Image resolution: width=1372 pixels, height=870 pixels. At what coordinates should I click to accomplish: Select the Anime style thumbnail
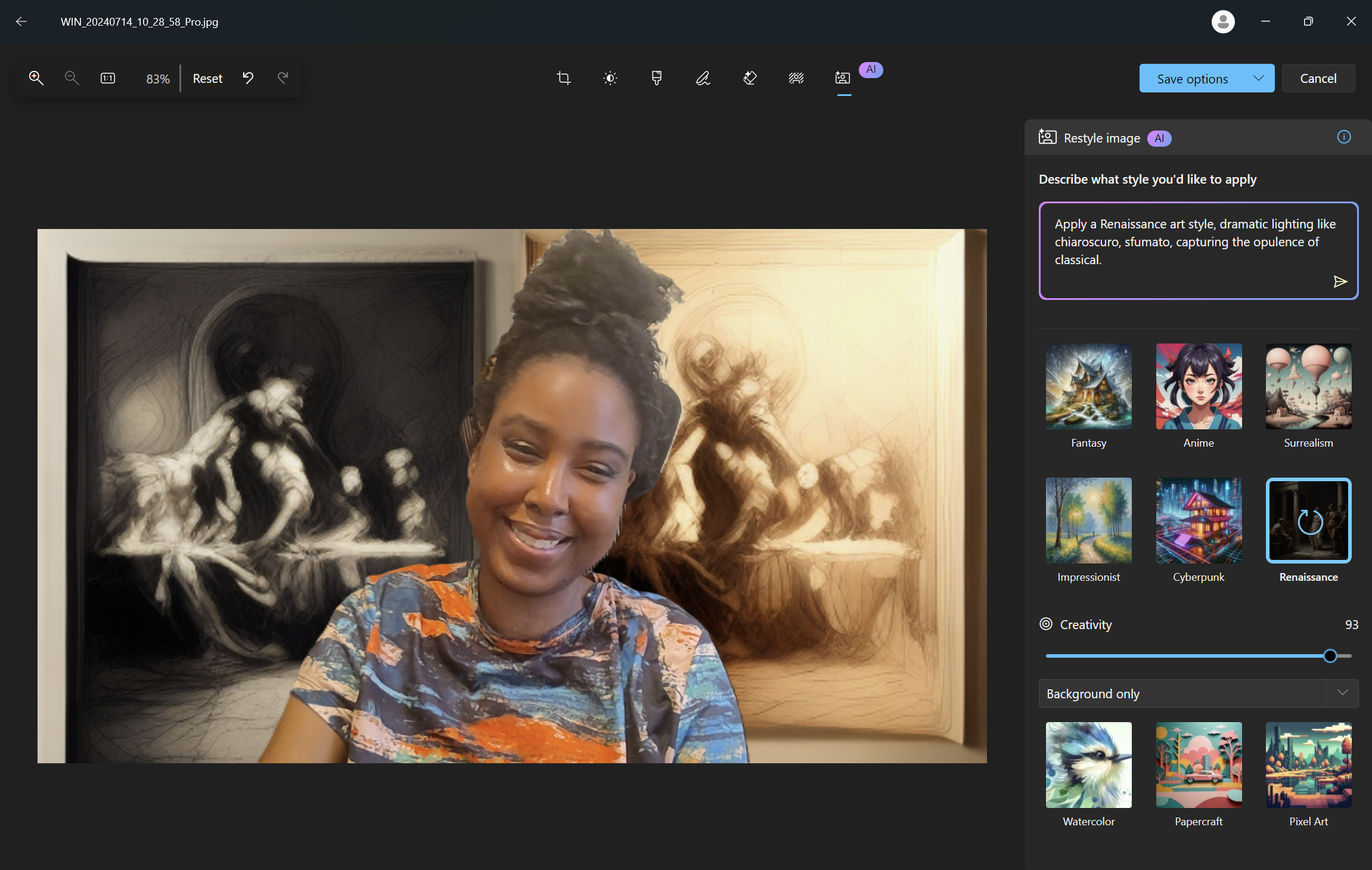click(1198, 386)
